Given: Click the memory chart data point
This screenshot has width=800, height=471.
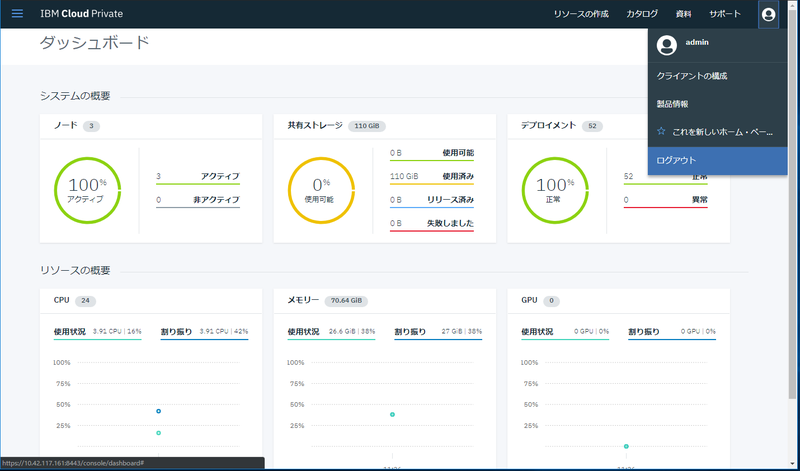Looking at the screenshot, I should pos(392,414).
